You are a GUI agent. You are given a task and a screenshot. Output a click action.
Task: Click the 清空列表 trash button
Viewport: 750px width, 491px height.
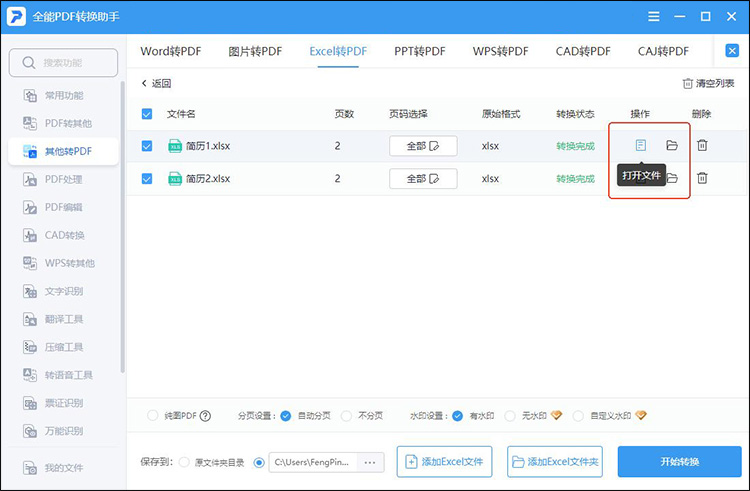point(708,84)
